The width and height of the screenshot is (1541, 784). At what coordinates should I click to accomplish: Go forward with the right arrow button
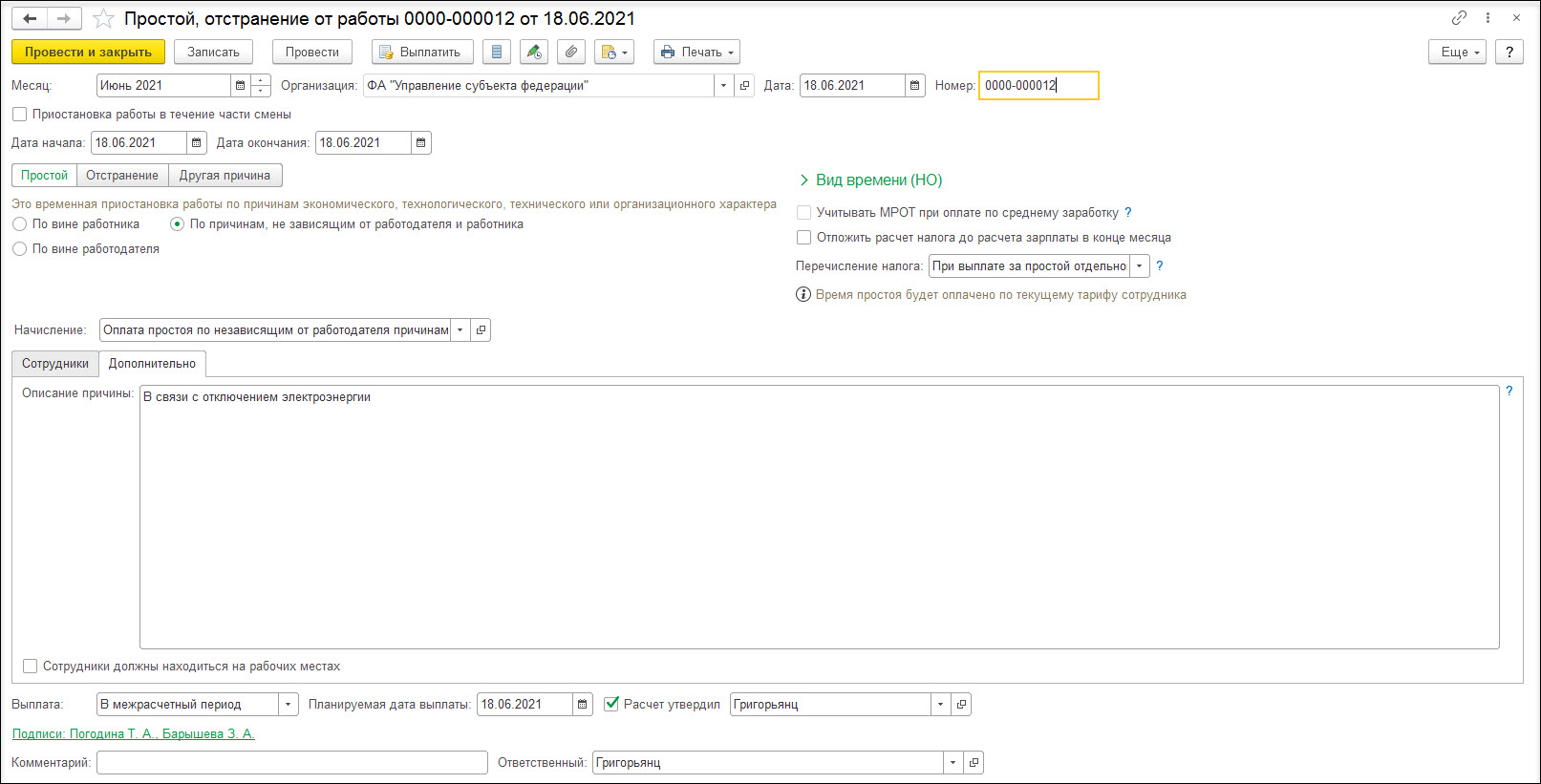point(64,18)
